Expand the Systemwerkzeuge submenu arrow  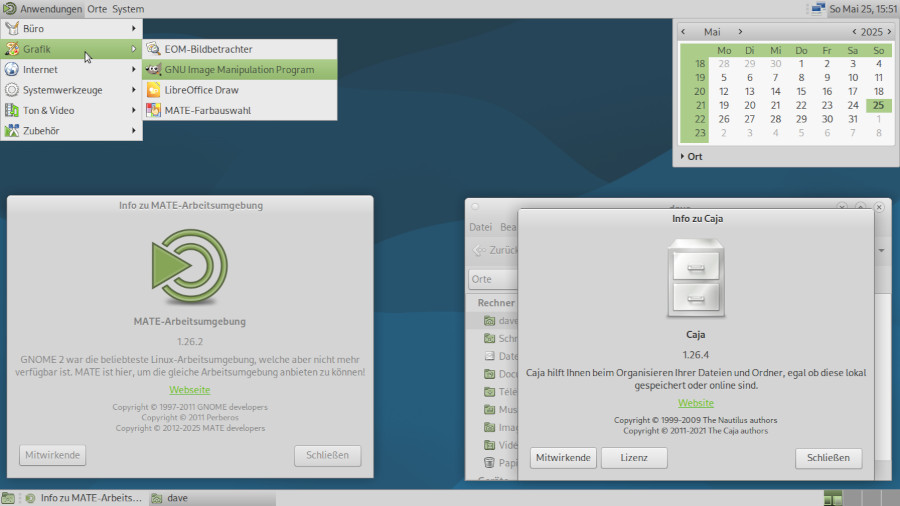pyautogui.click(x=134, y=90)
